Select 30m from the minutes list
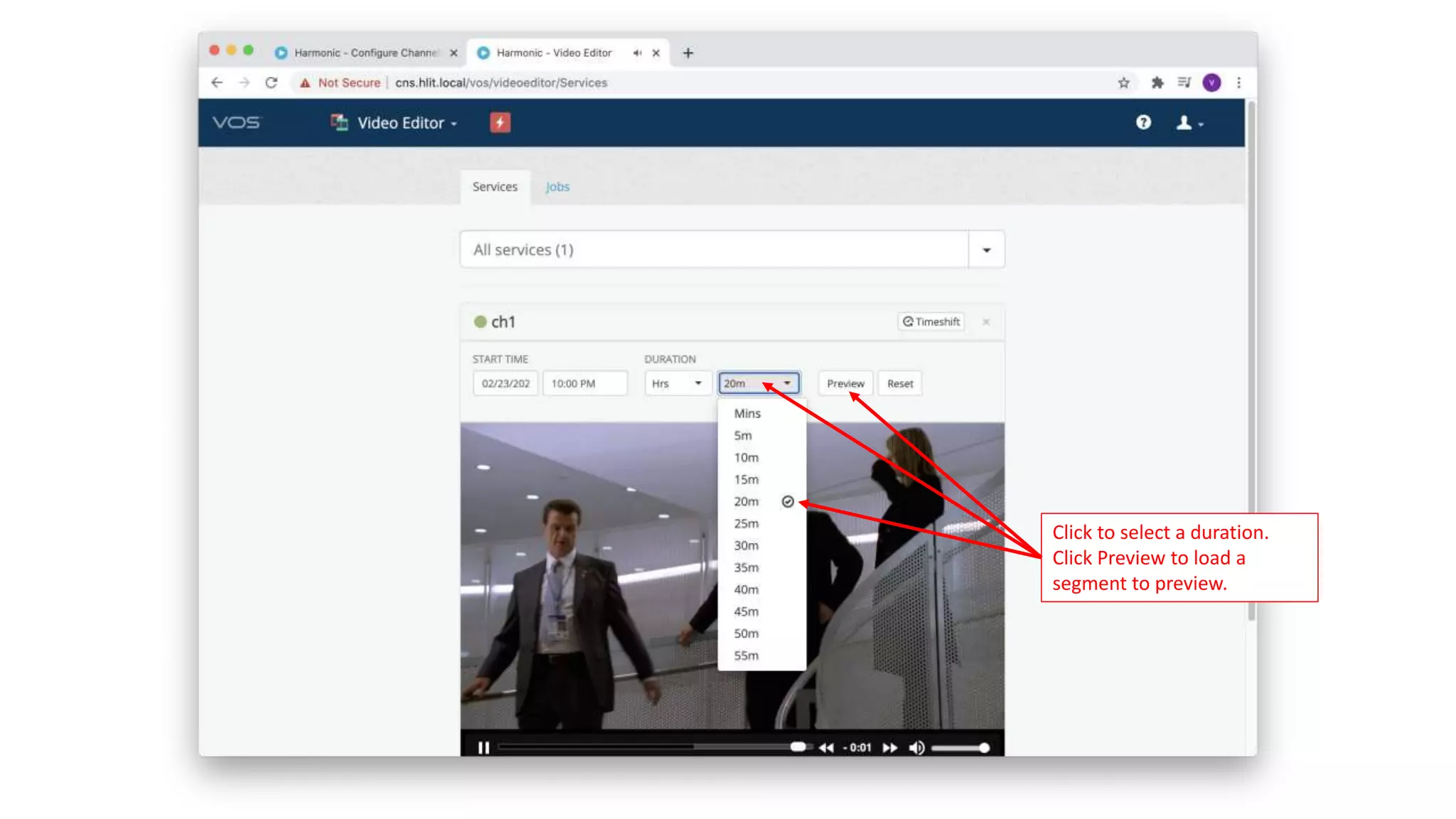Image resolution: width=1456 pixels, height=819 pixels. [746, 545]
